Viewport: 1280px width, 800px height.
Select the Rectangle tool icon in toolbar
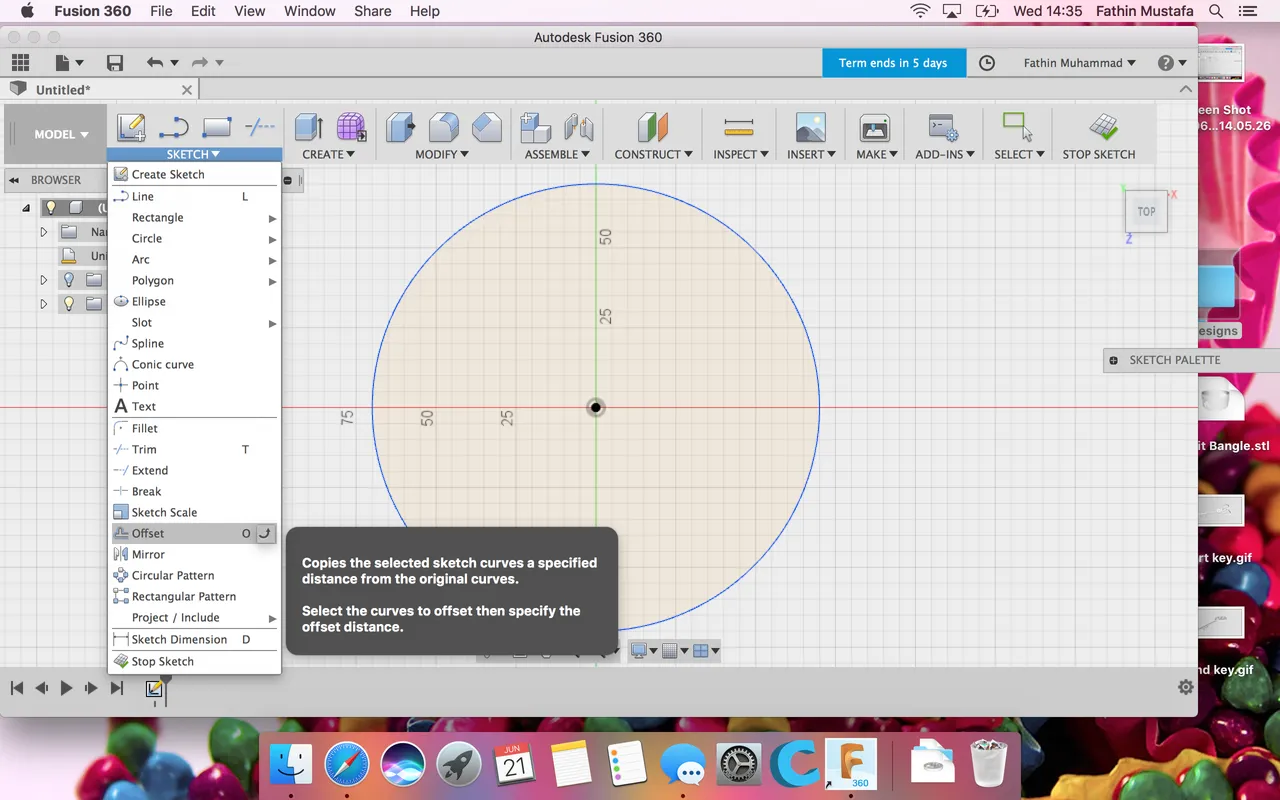[x=217, y=127]
